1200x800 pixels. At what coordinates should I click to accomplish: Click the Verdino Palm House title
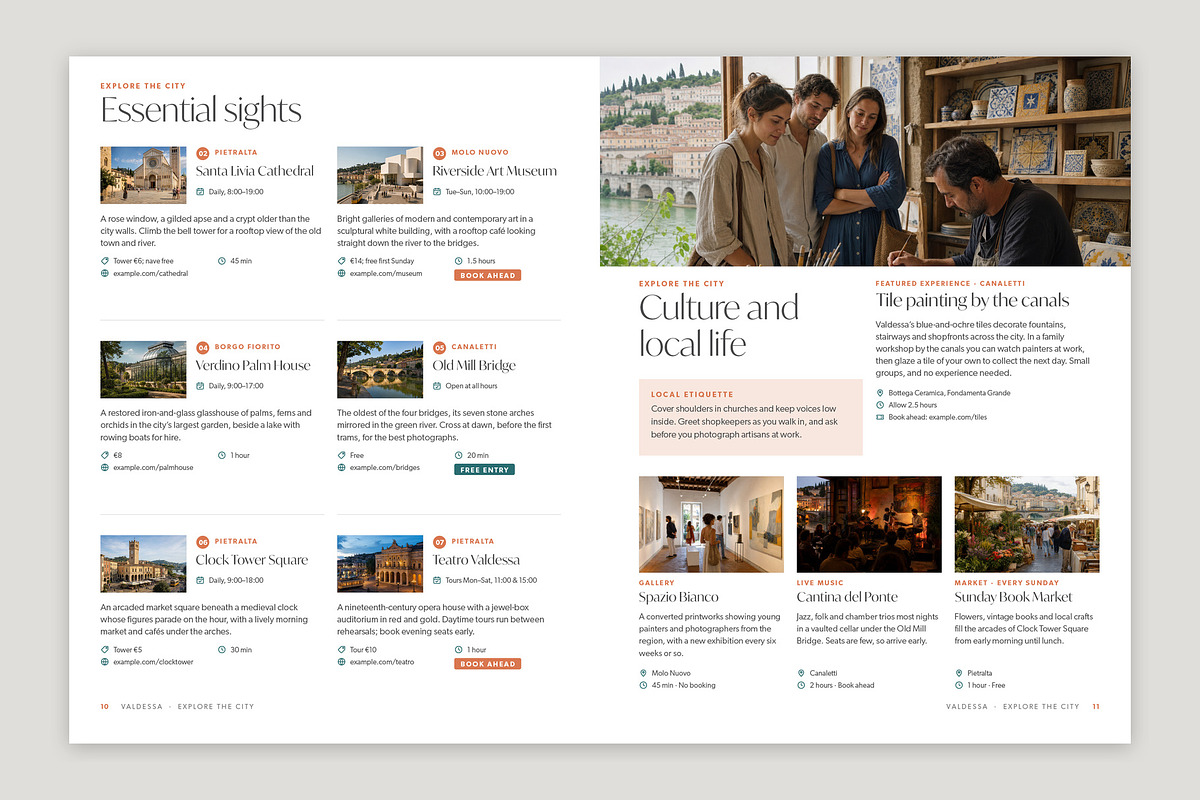253,365
